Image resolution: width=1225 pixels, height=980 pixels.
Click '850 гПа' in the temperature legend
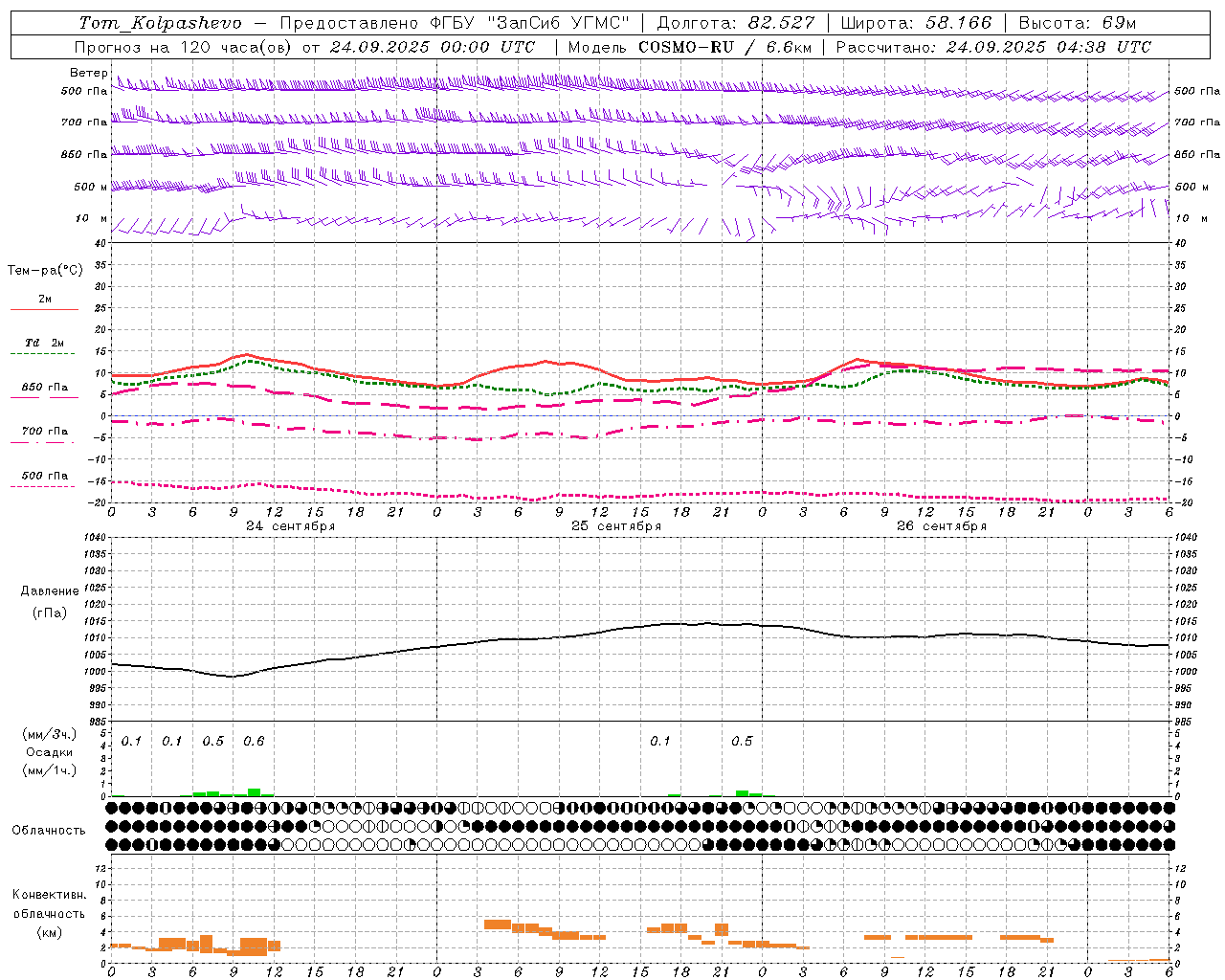tap(45, 388)
